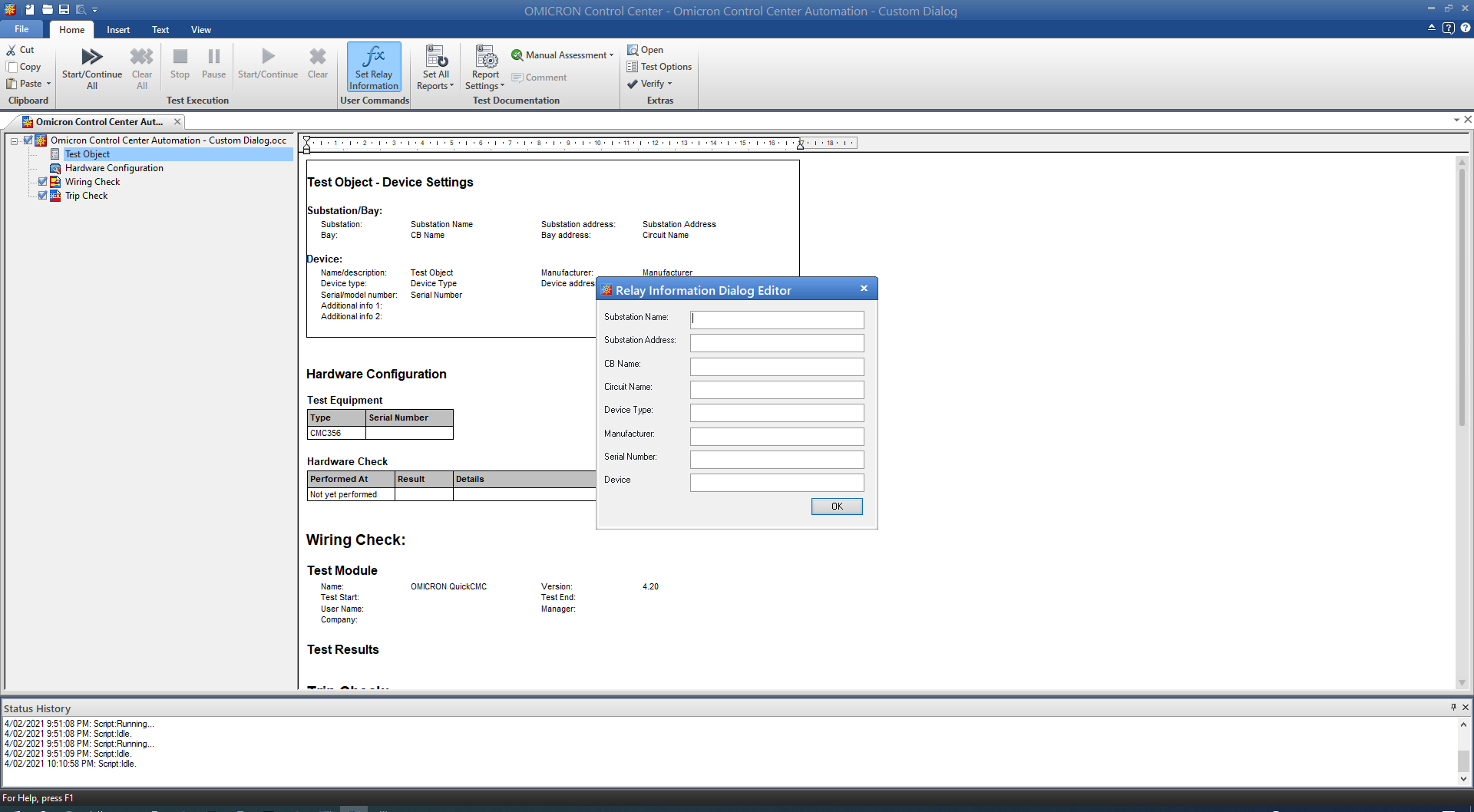Click the single Start/Continue play icon
Screen dimensions: 1474x812
point(268,56)
